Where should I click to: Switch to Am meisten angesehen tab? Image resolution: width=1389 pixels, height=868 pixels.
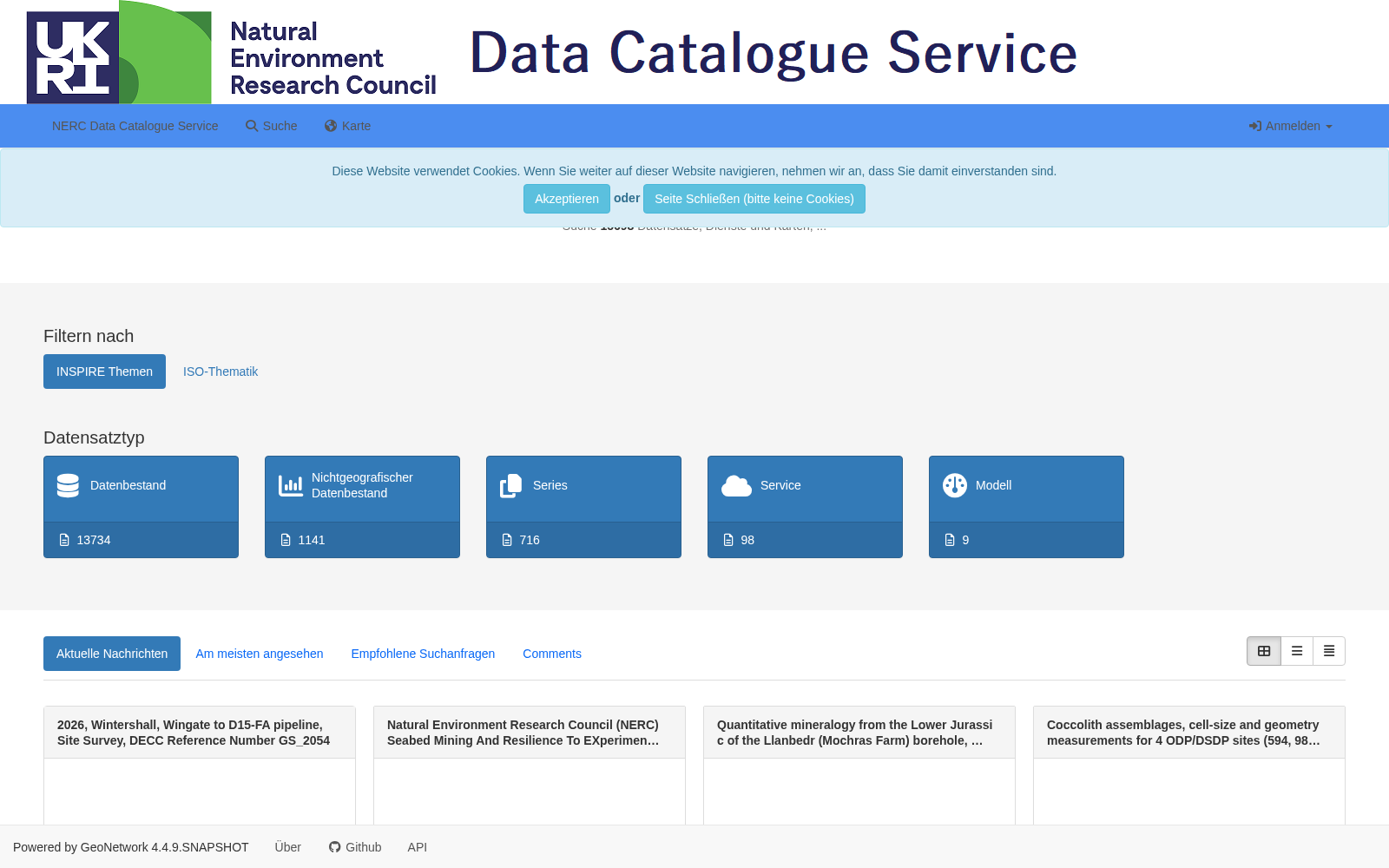[260, 654]
